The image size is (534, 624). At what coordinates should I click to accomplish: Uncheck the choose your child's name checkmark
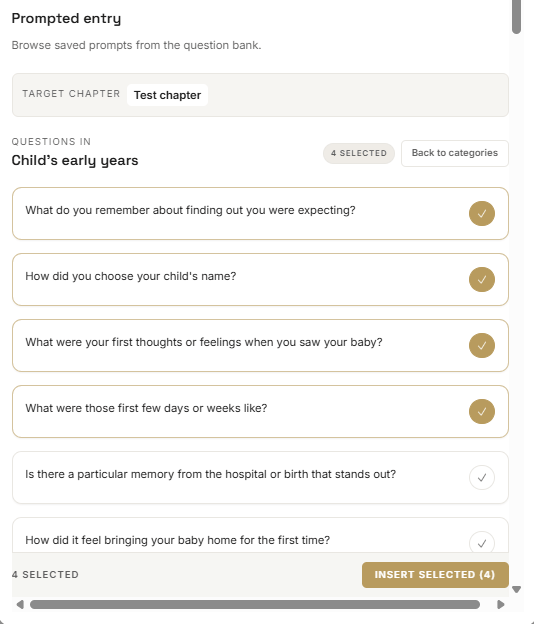coord(481,280)
